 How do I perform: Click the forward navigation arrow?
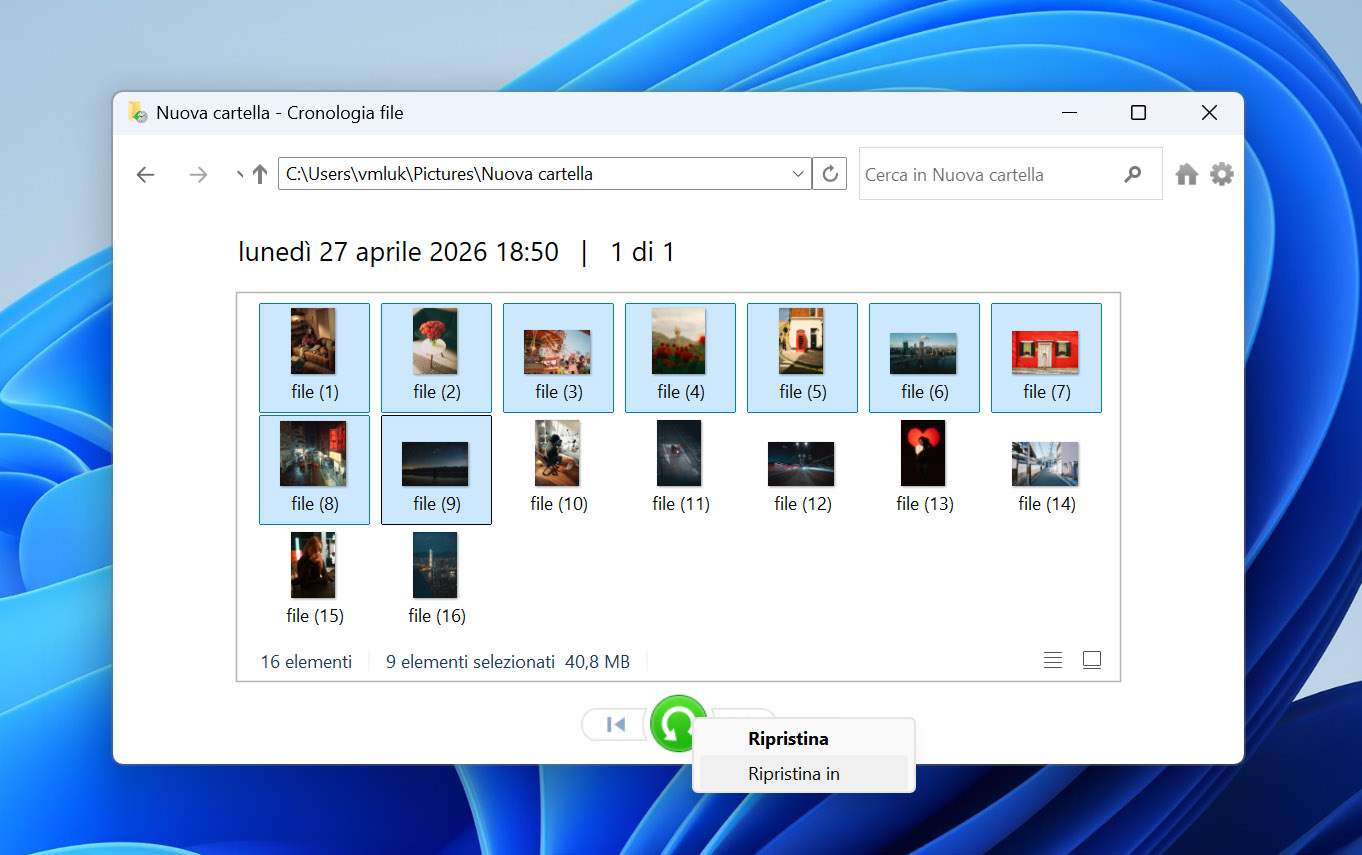coord(199,175)
